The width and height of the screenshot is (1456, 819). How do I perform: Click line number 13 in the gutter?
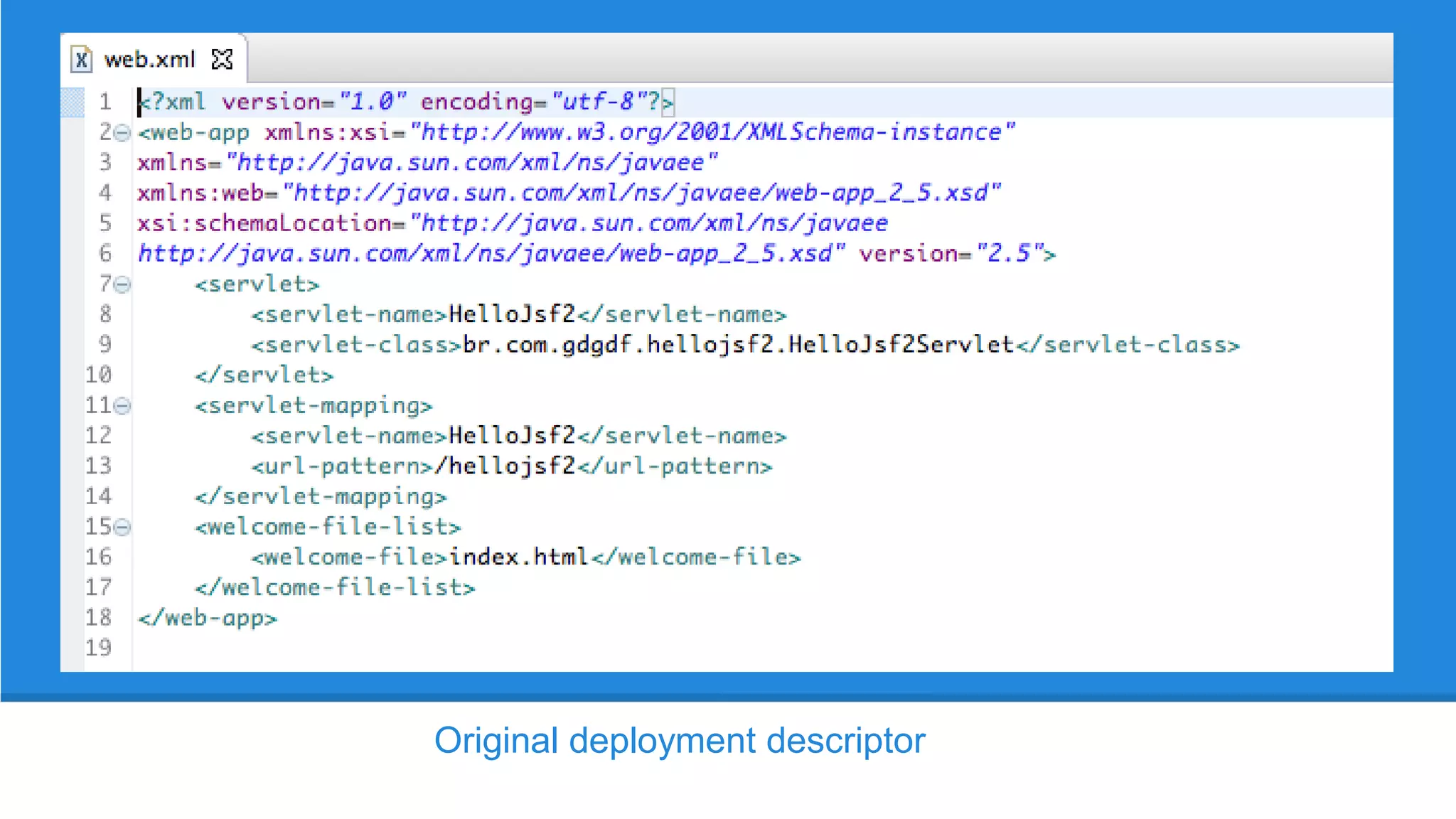point(99,466)
